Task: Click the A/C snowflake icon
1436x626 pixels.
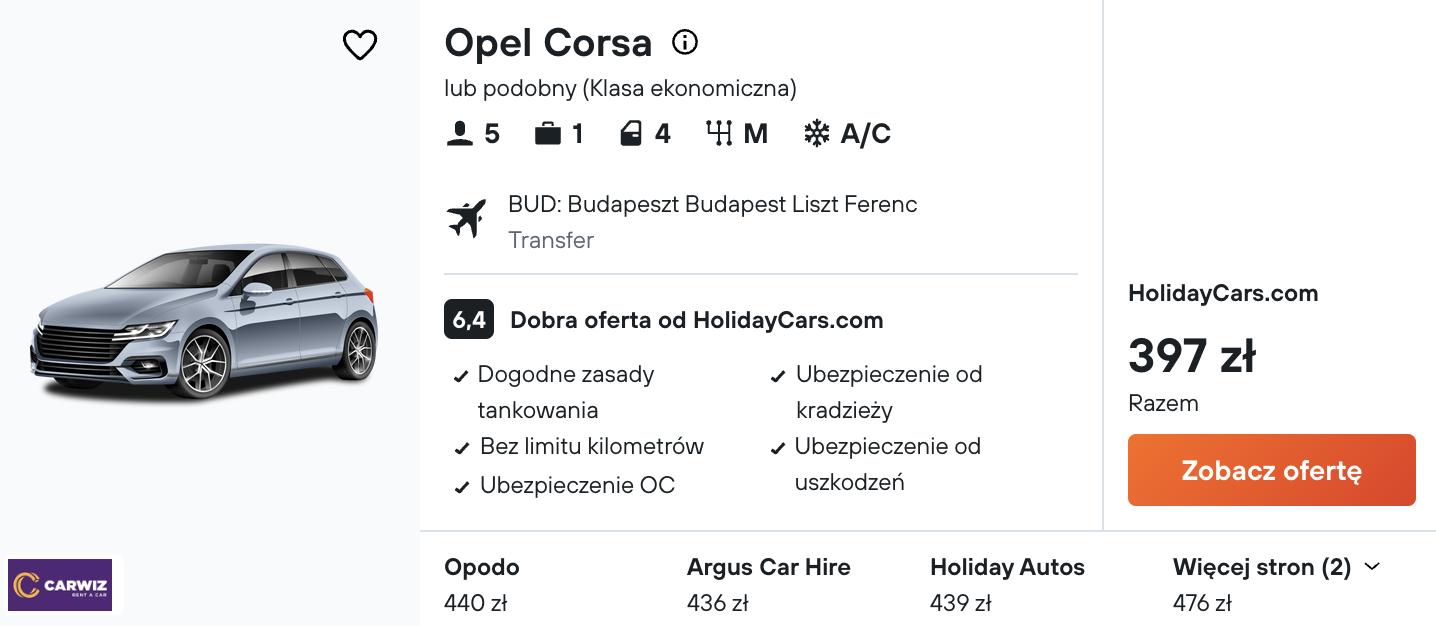Action: pyautogui.click(x=817, y=134)
